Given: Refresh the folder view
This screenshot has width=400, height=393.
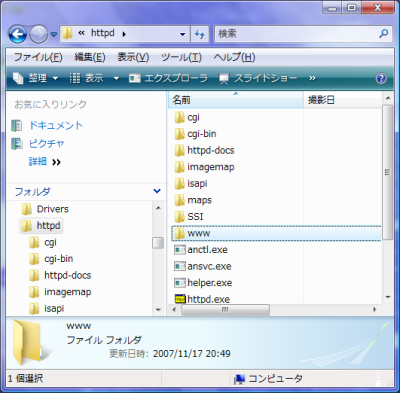Looking at the screenshot, I should [x=199, y=34].
